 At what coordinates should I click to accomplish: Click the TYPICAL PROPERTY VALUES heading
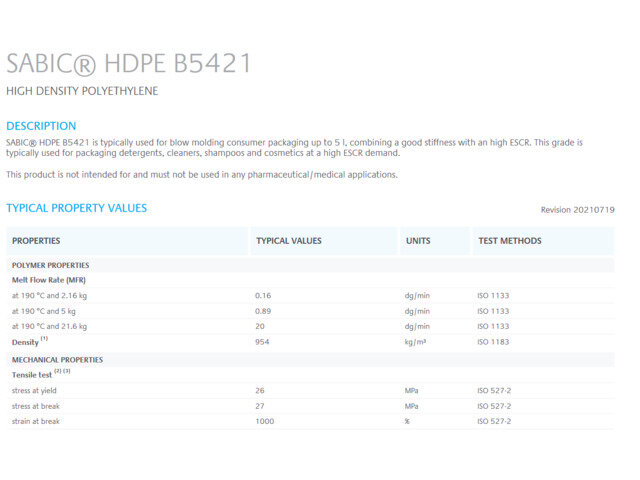click(77, 208)
